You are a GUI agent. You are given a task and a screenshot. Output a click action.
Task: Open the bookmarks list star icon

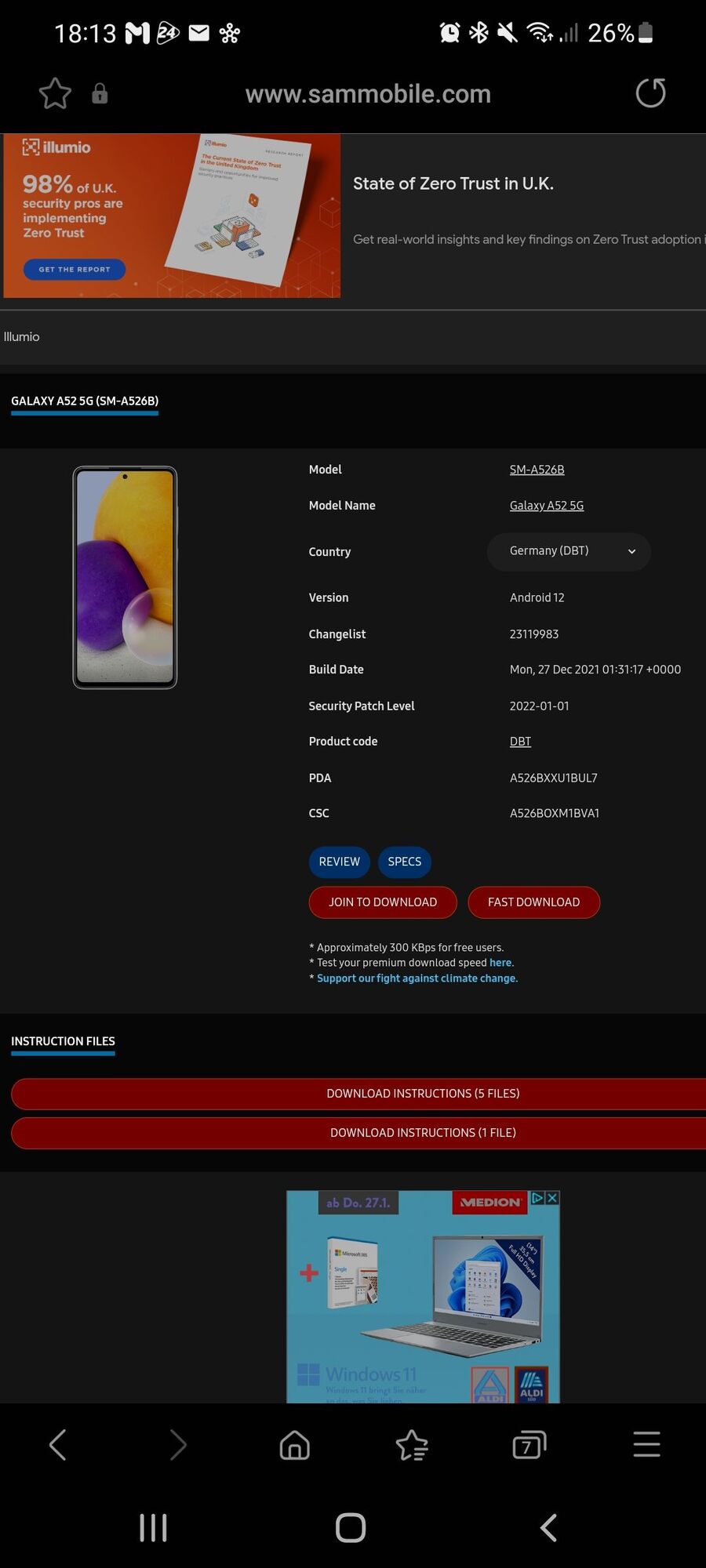coord(412,1444)
